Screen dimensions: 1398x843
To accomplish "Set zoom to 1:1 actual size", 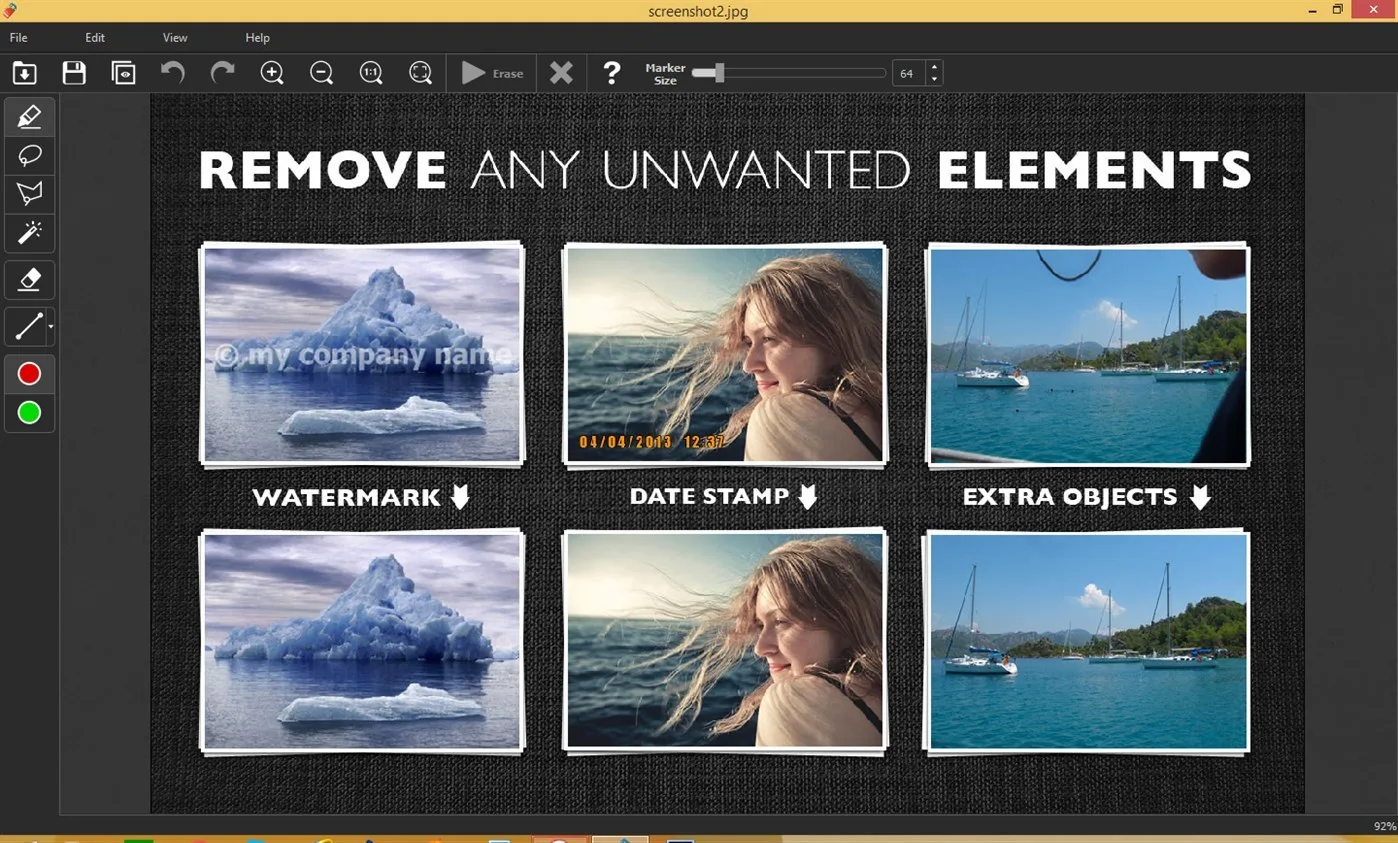I will (371, 73).
